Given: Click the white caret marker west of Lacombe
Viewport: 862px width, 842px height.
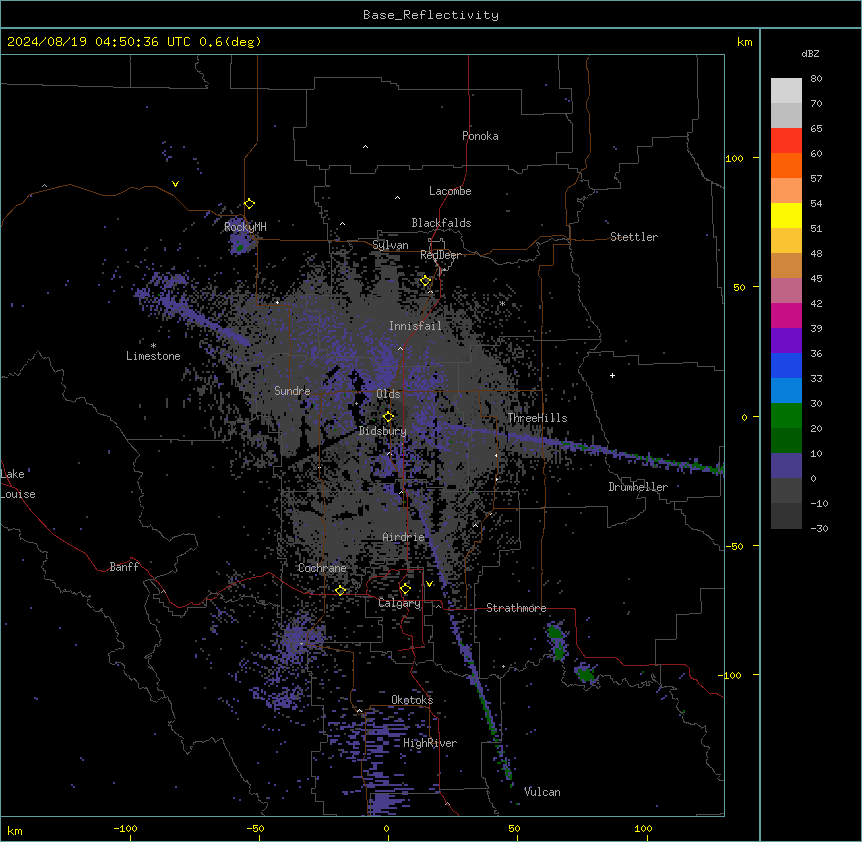Looking at the screenshot, I should (397, 197).
